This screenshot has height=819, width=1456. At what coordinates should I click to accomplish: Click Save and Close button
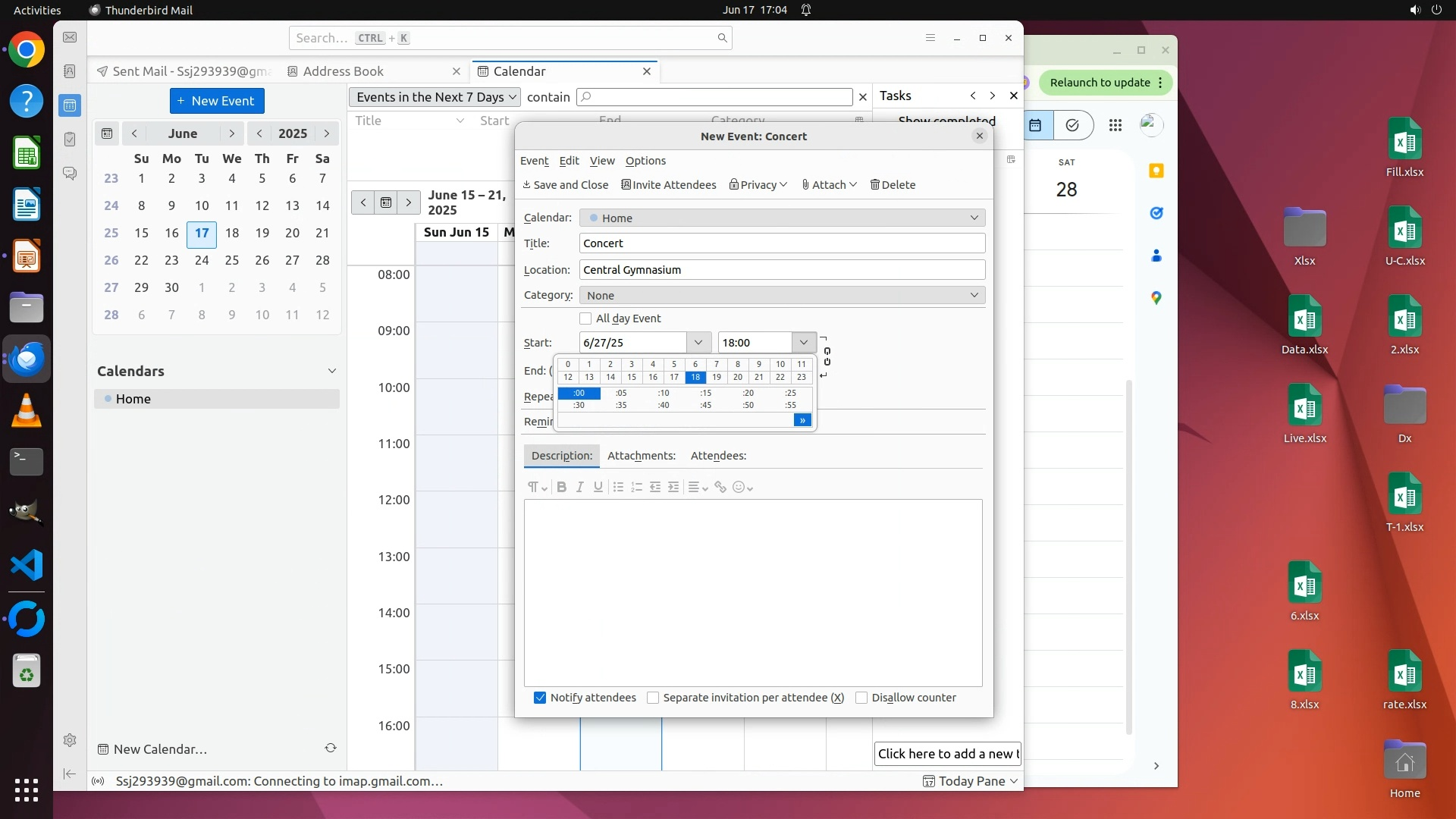565,185
